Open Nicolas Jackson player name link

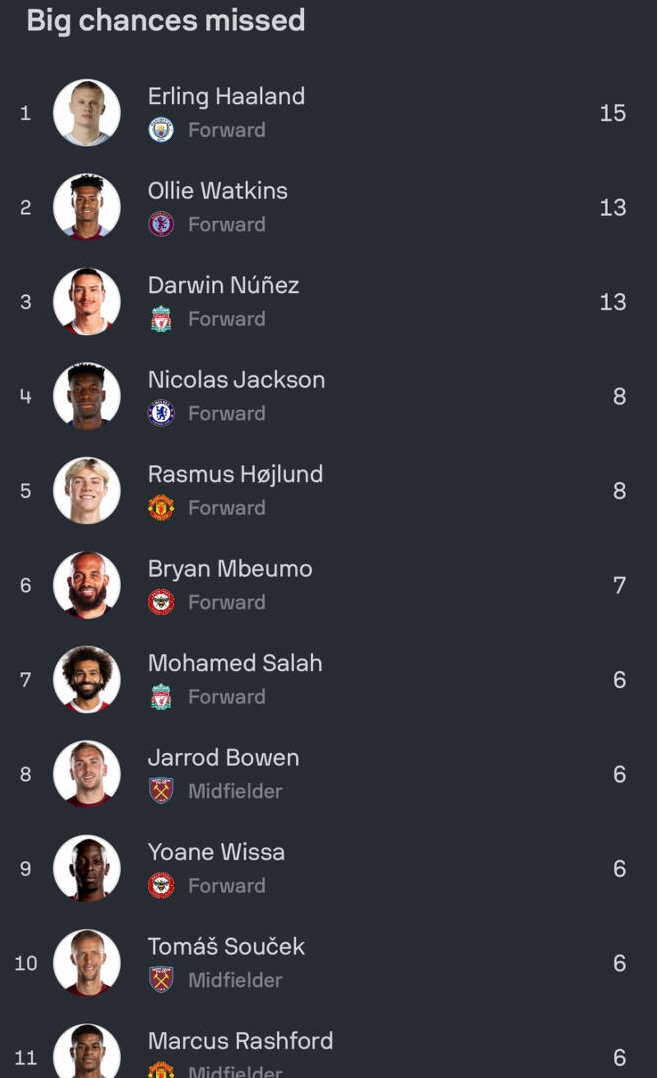point(236,380)
